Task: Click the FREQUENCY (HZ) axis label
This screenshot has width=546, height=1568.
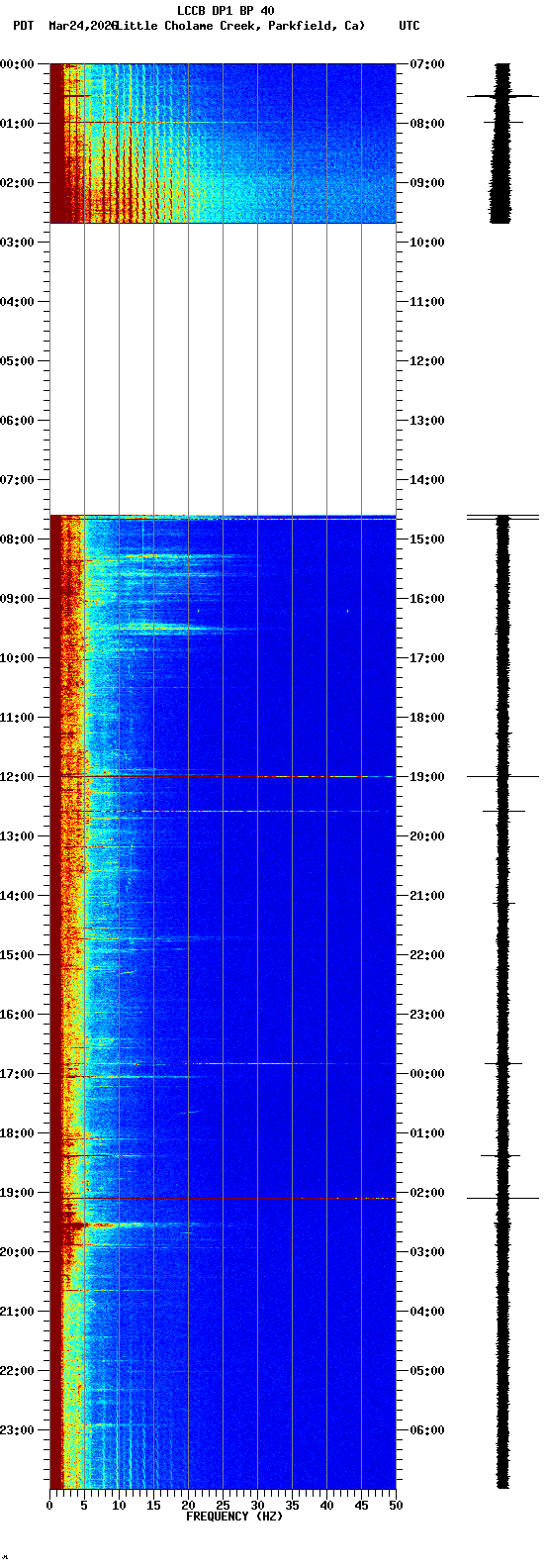Action: (234, 1516)
